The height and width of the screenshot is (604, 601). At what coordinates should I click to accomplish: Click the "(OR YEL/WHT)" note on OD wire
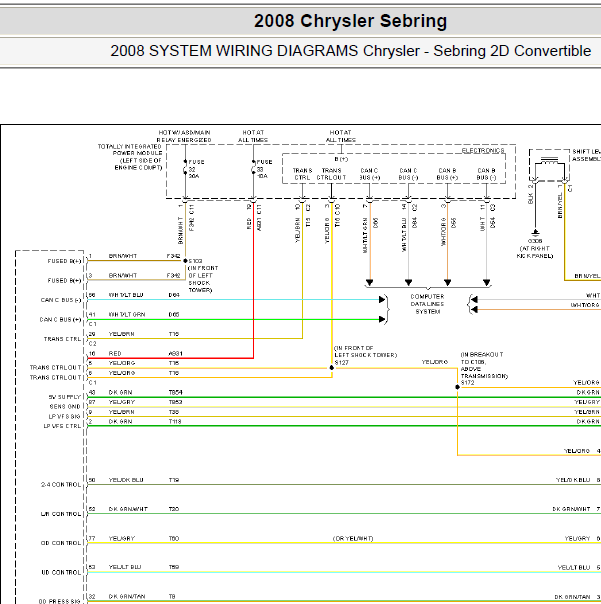coord(353,539)
